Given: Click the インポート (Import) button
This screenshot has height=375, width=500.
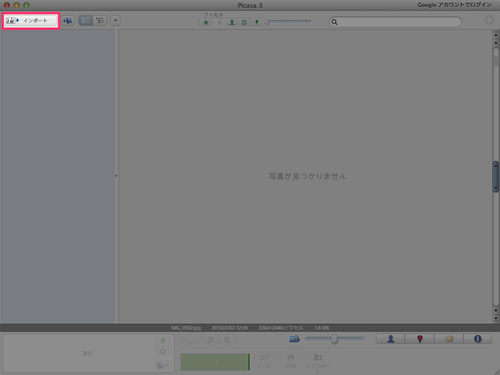Looking at the screenshot, I should coord(31,21).
